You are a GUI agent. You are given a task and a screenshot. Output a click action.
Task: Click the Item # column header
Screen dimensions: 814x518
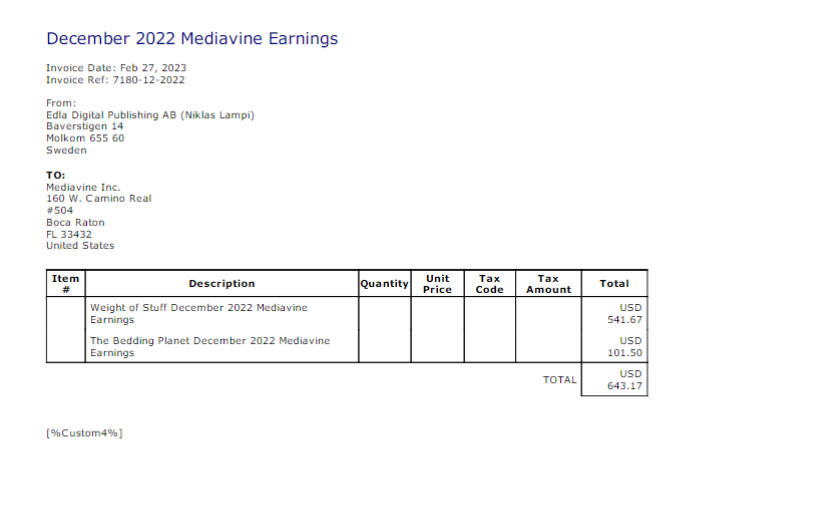(65, 283)
